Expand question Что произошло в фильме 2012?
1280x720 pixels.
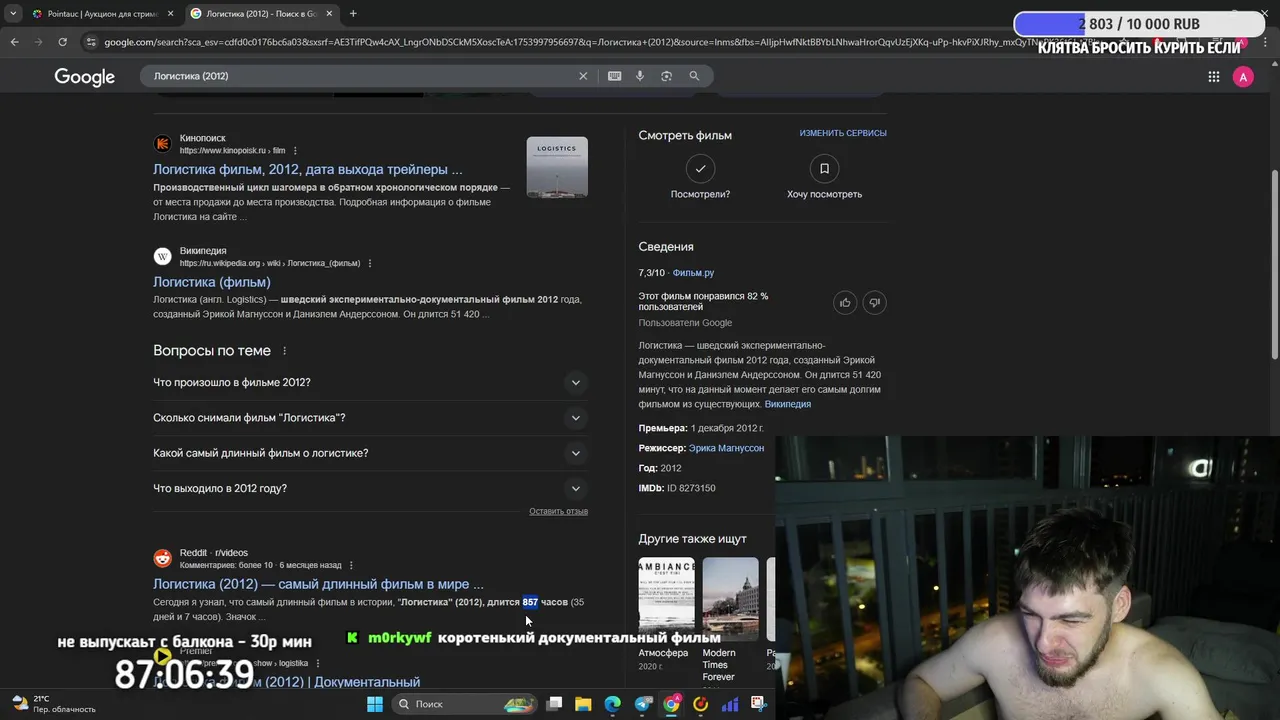(368, 382)
